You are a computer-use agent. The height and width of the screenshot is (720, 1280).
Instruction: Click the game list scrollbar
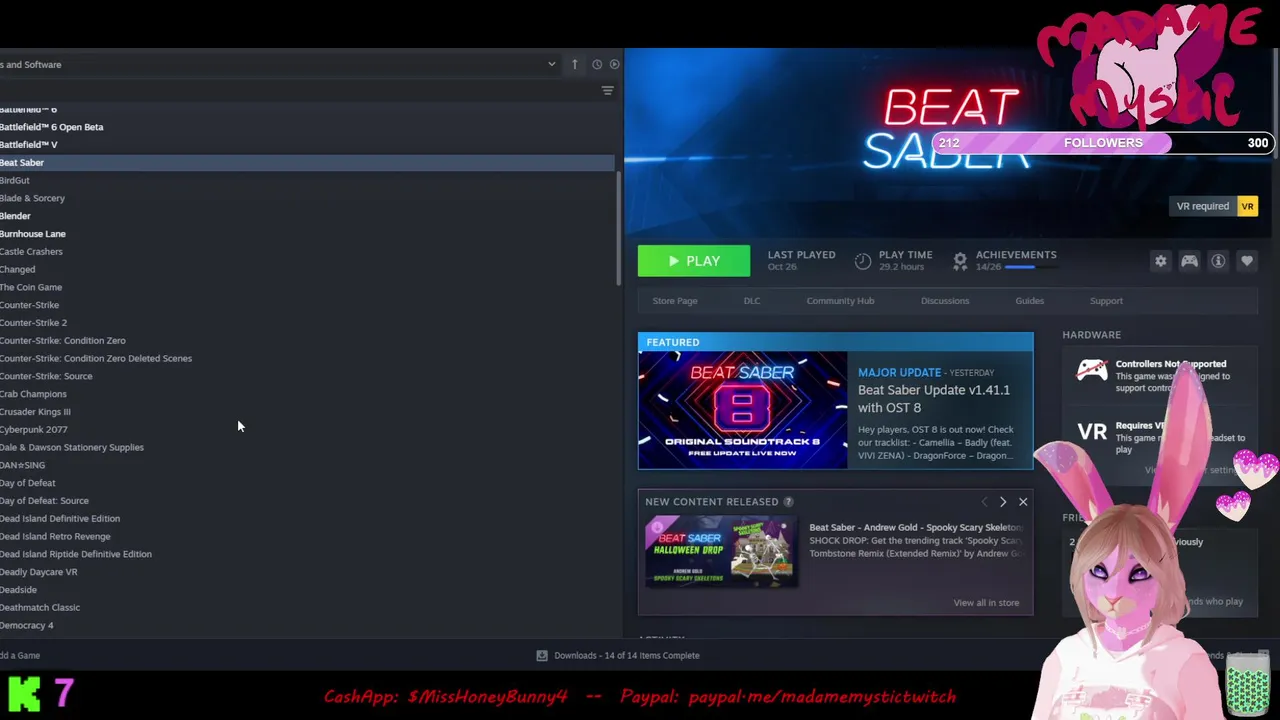(617, 228)
